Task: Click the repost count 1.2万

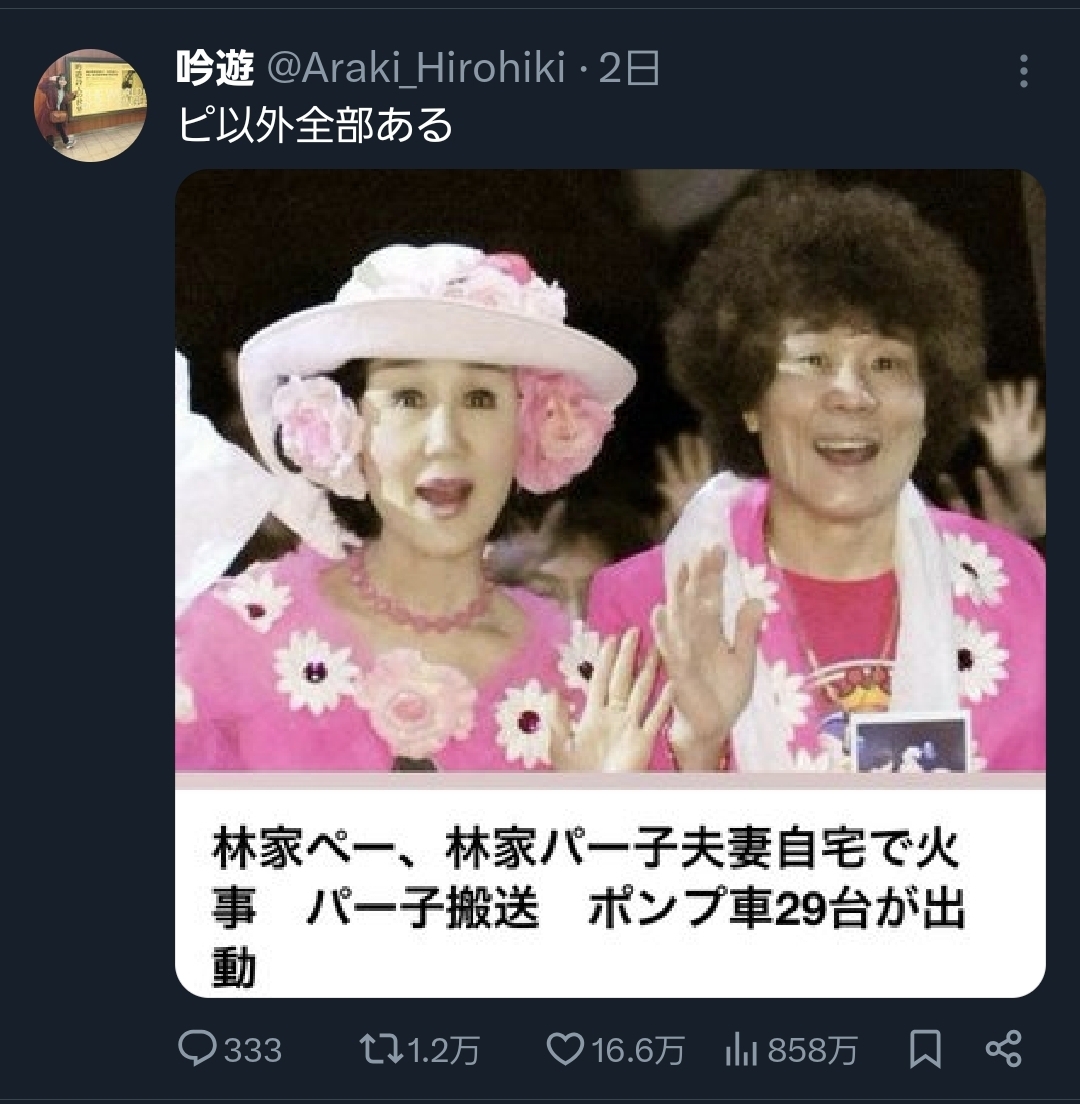Action: click(444, 1050)
